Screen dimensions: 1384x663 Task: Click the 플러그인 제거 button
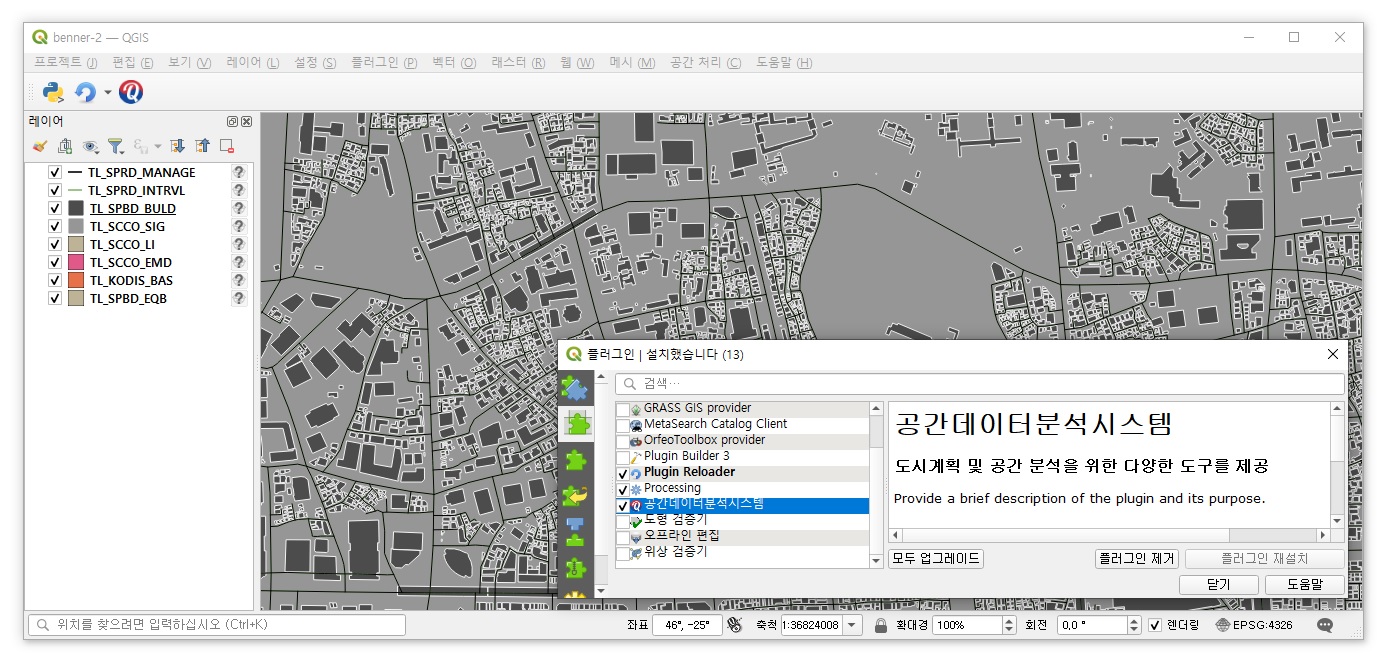(1137, 559)
